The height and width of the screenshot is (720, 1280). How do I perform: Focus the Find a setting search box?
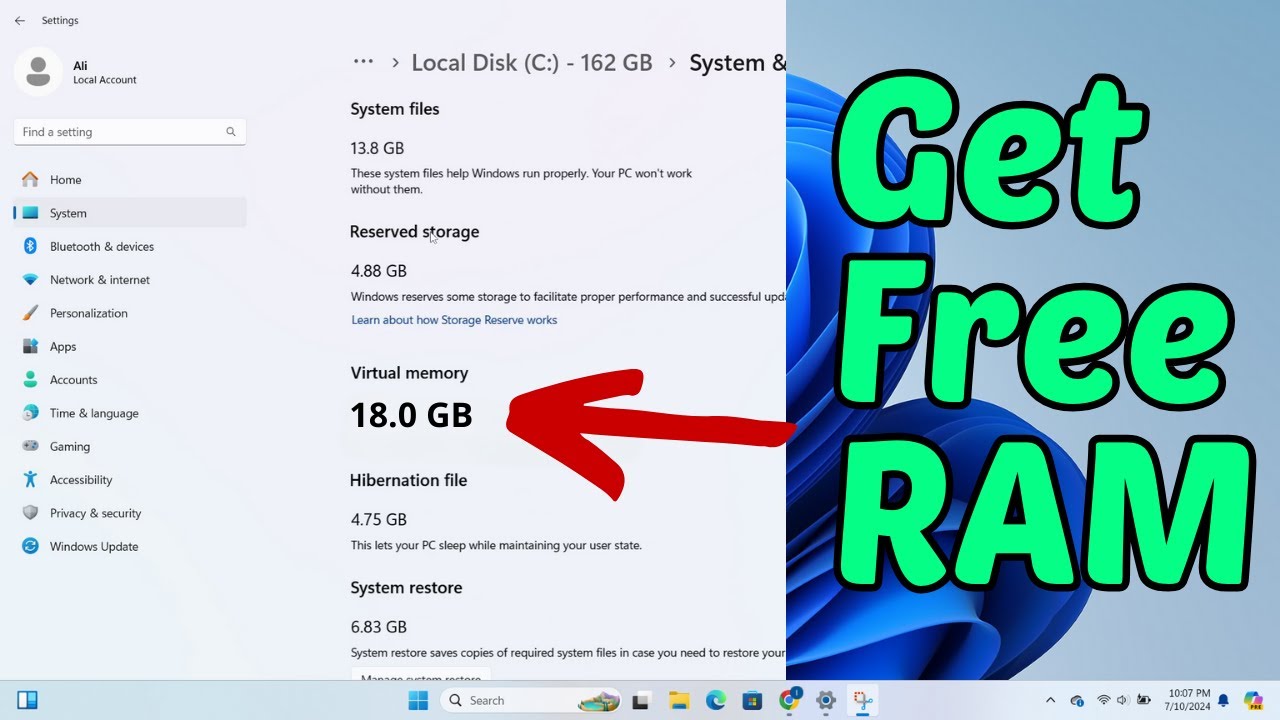point(130,132)
